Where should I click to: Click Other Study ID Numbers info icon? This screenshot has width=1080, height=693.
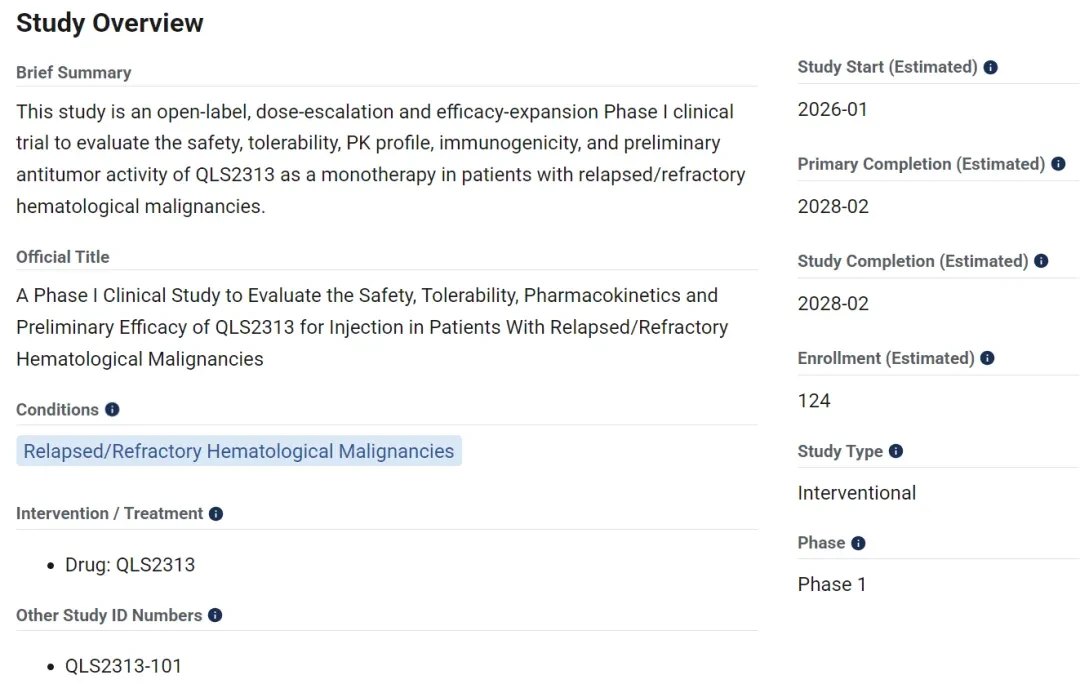(x=215, y=615)
